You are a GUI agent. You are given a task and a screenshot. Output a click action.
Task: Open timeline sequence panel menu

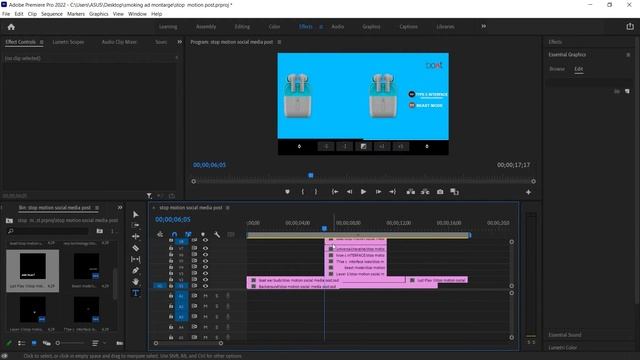point(227,208)
